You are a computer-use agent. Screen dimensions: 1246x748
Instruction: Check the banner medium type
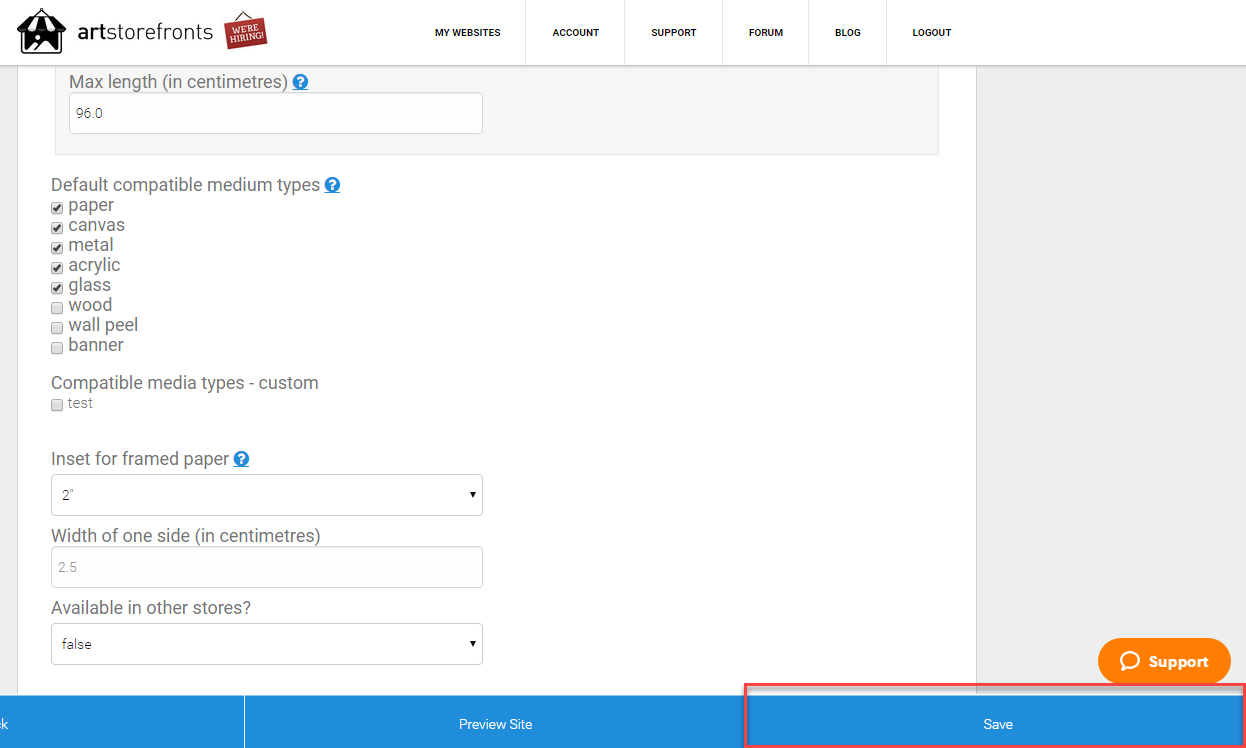(57, 348)
